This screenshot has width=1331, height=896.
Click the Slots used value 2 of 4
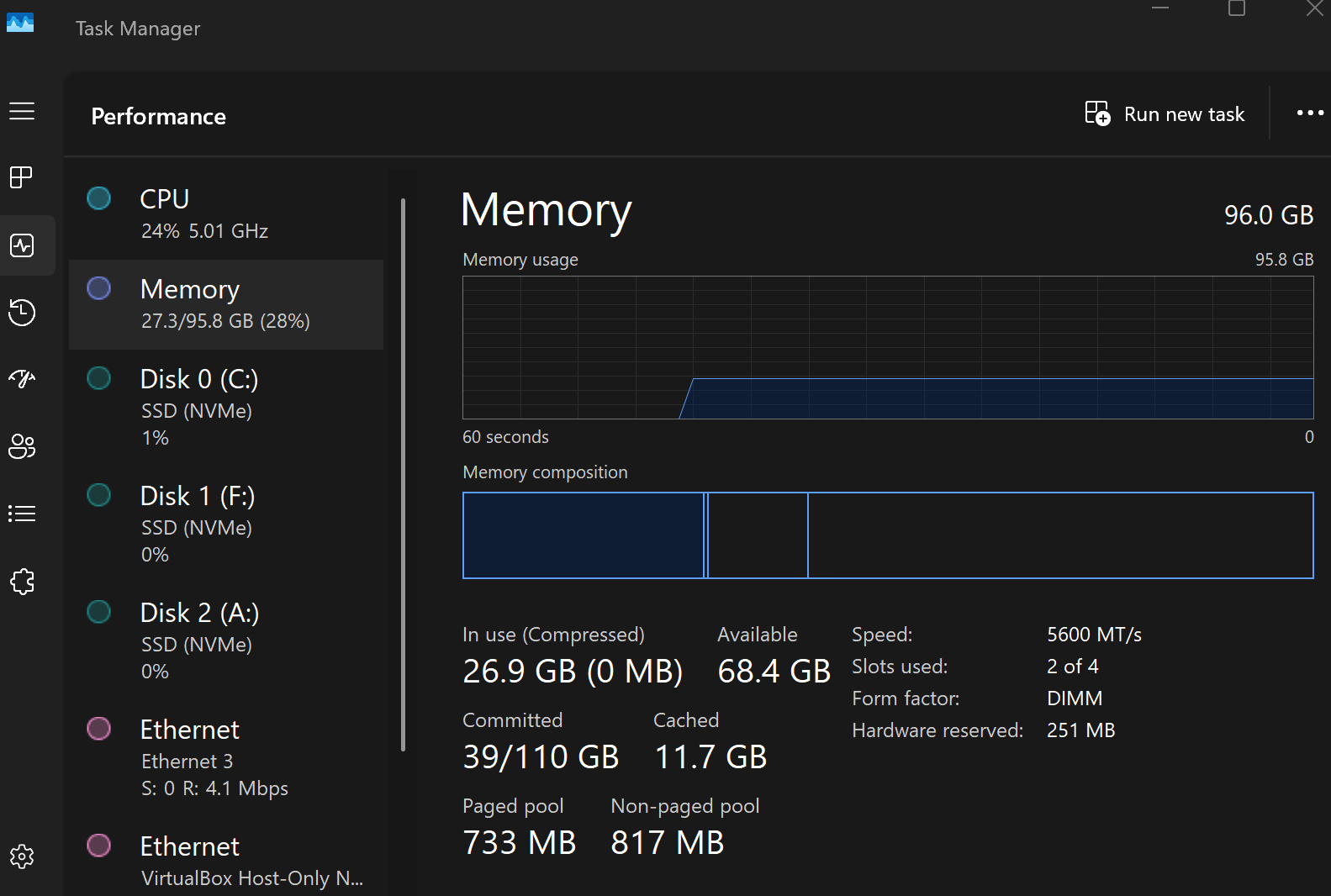pyautogui.click(x=1073, y=667)
